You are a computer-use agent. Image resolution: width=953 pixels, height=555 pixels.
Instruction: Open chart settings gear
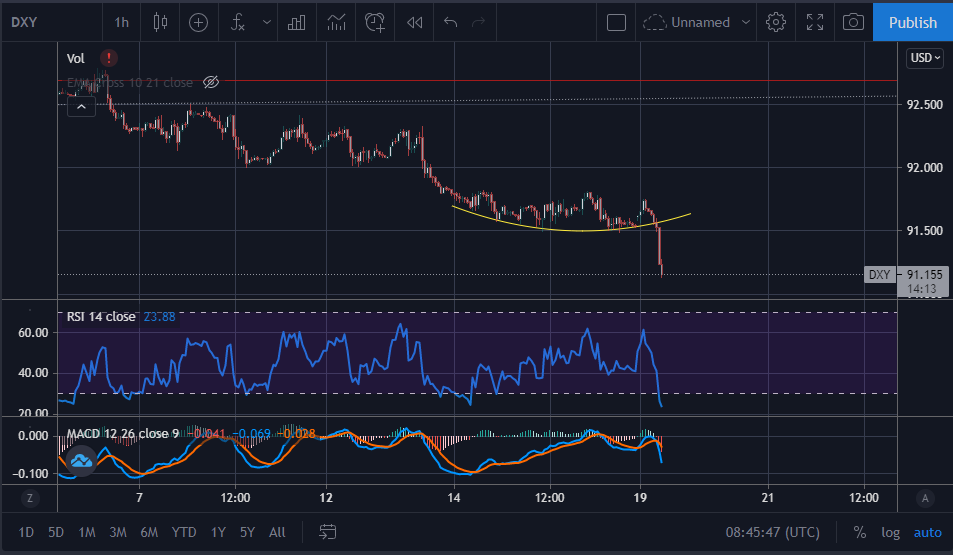[776, 22]
